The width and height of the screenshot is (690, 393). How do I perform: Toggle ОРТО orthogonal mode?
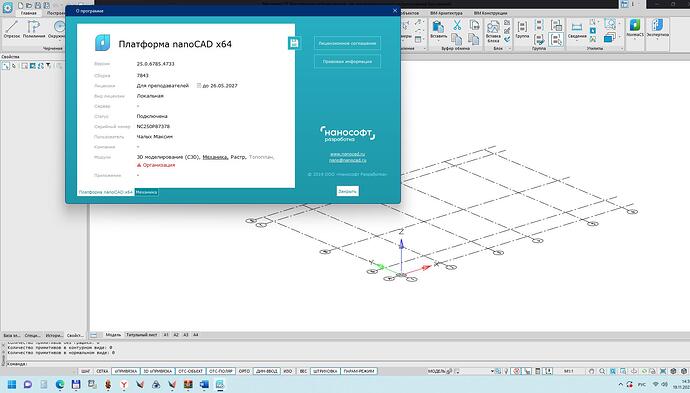pos(244,371)
